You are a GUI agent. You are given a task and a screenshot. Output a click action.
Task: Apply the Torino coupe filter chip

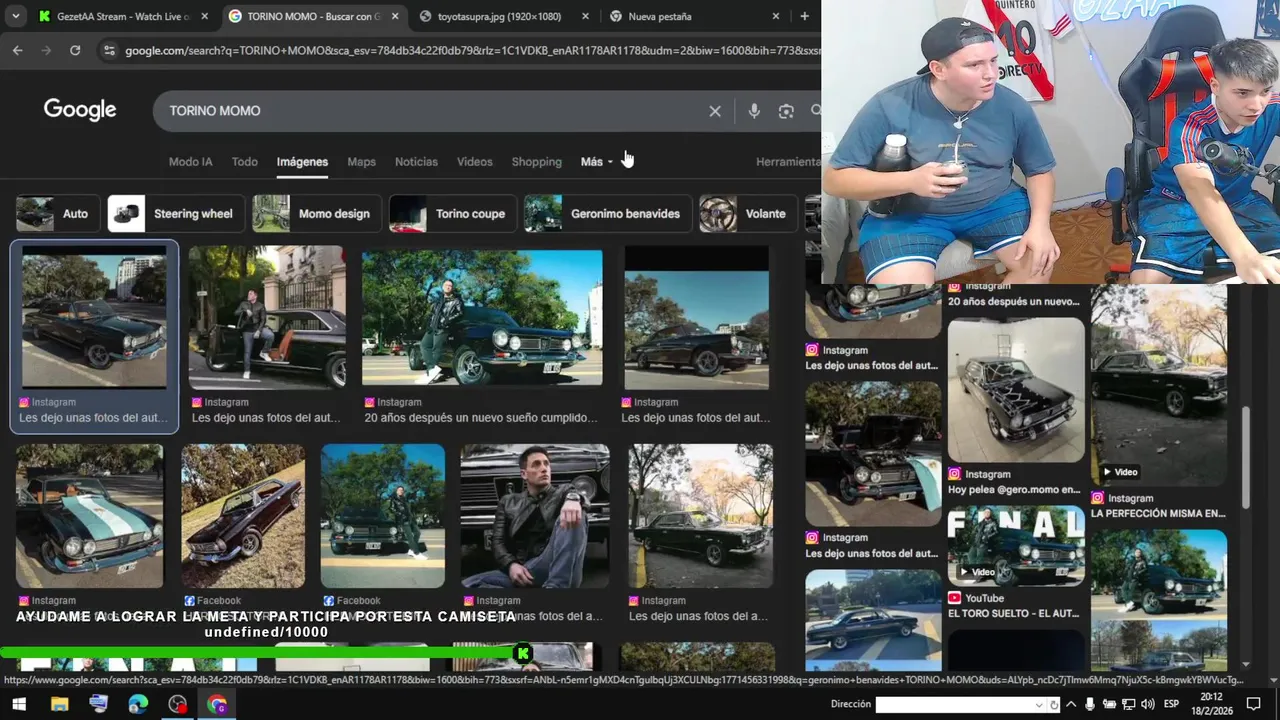point(452,213)
